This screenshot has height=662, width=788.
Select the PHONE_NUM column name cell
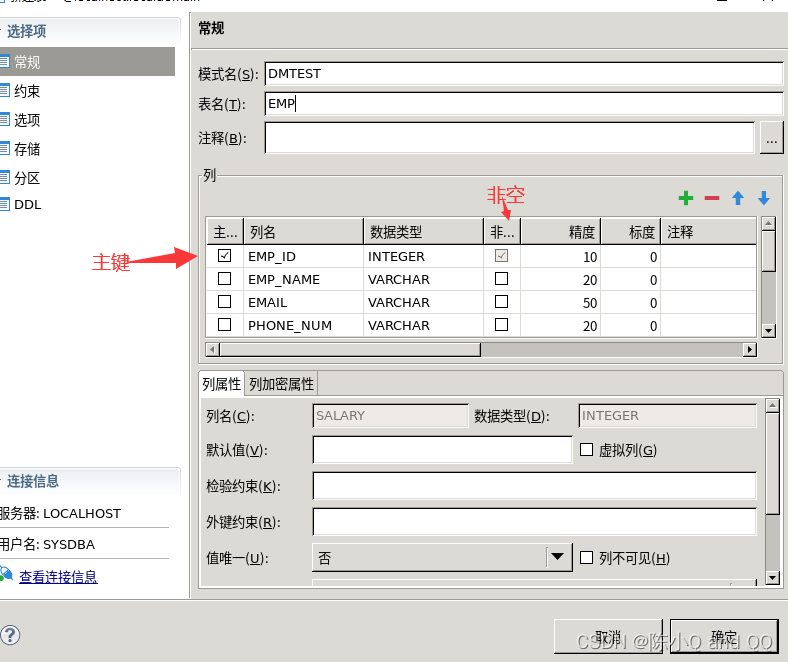pyautogui.click(x=304, y=326)
